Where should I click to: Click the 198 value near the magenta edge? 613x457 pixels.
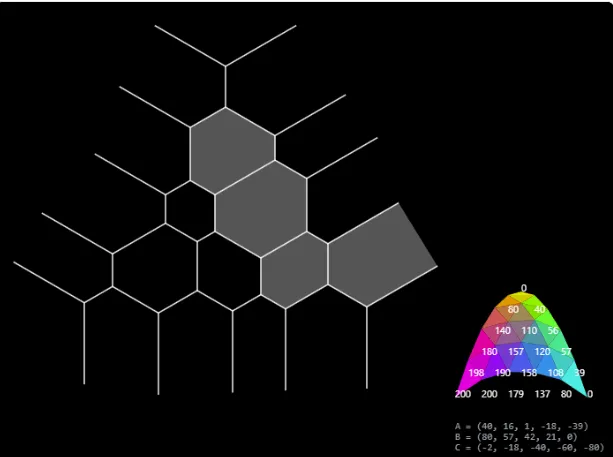476,373
